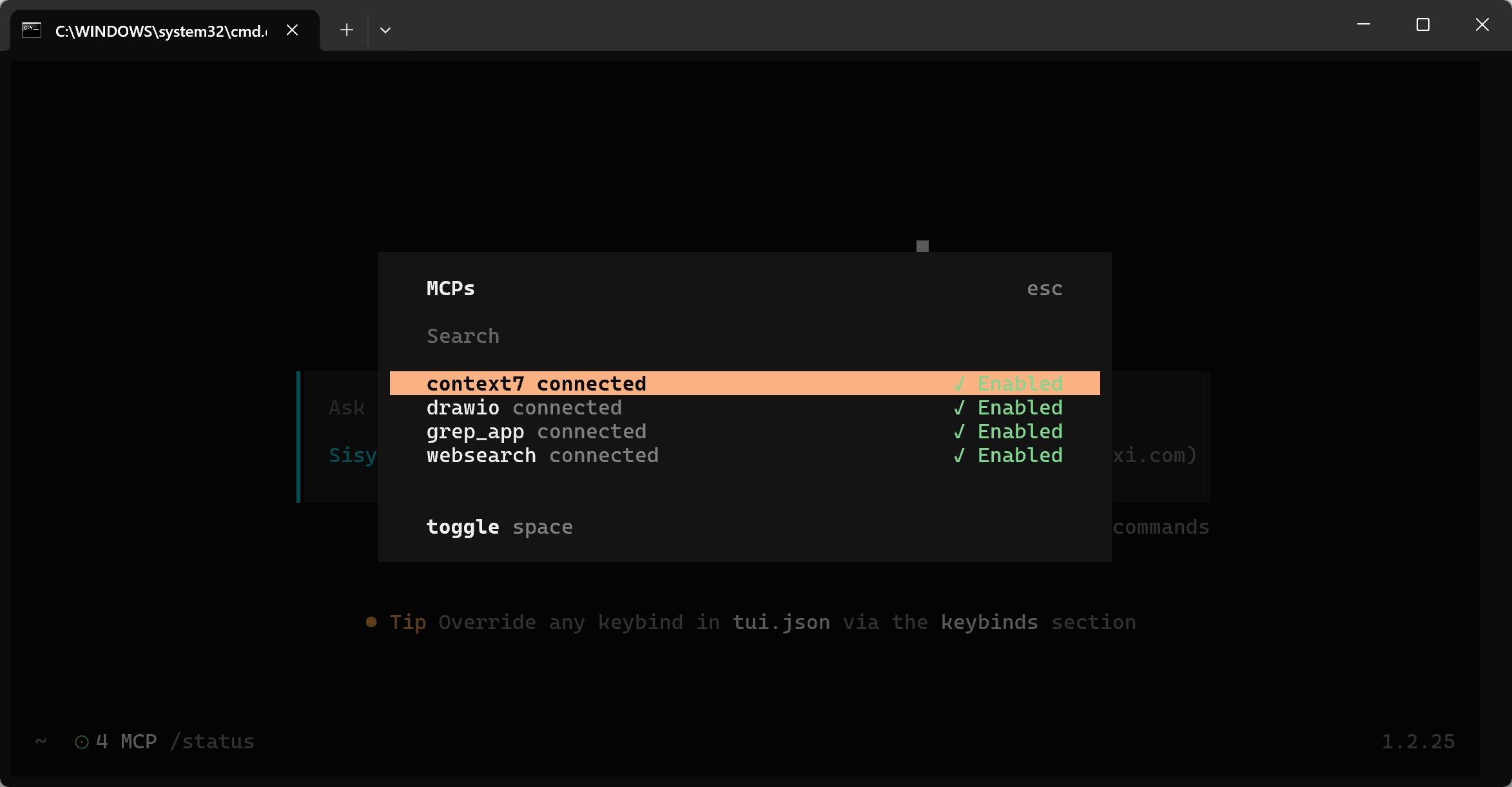Select the C:\WINDOWS\system32\cmd tab
The height and width of the screenshot is (787, 1512).
164,30
